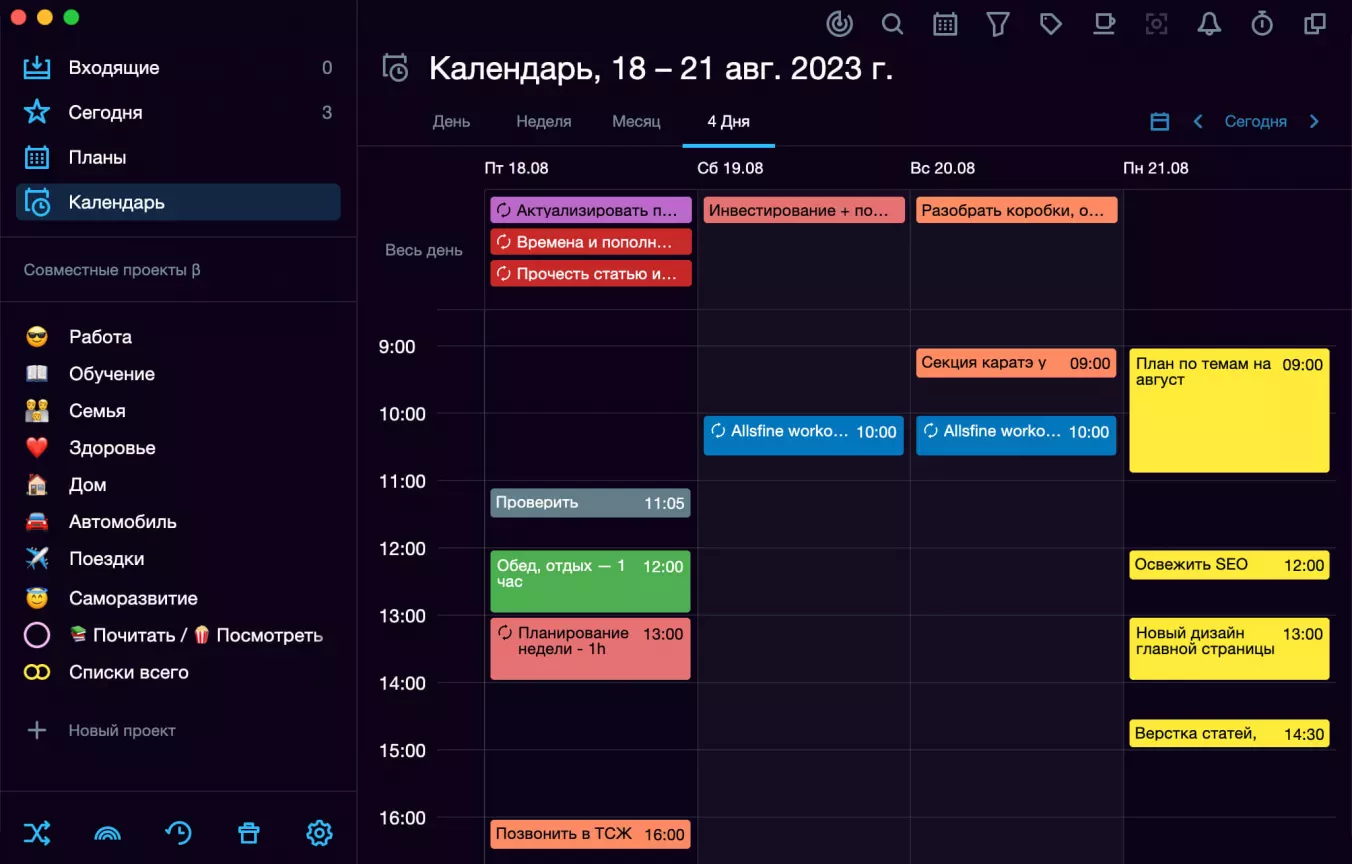Click the tag icon in toolbar

coord(1051,24)
